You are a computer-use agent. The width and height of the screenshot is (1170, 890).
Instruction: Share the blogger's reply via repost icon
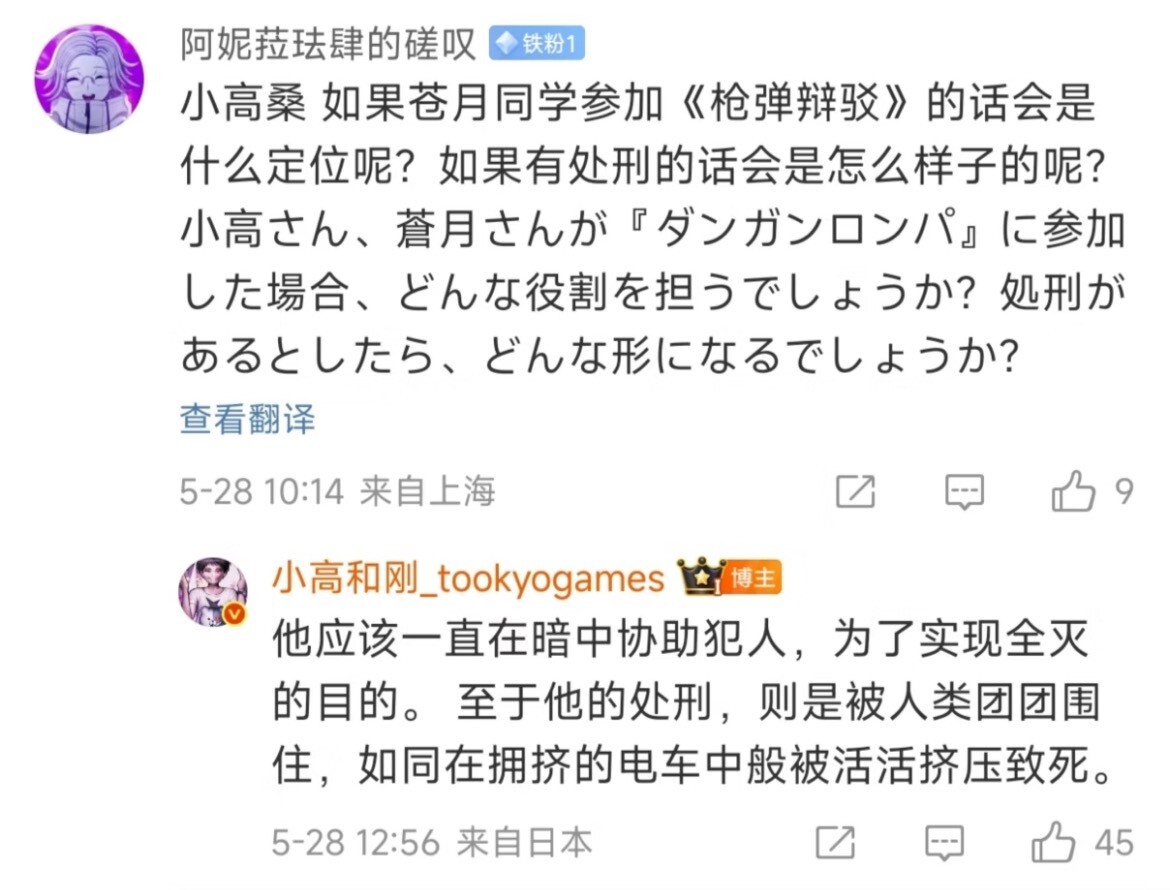coord(836,843)
